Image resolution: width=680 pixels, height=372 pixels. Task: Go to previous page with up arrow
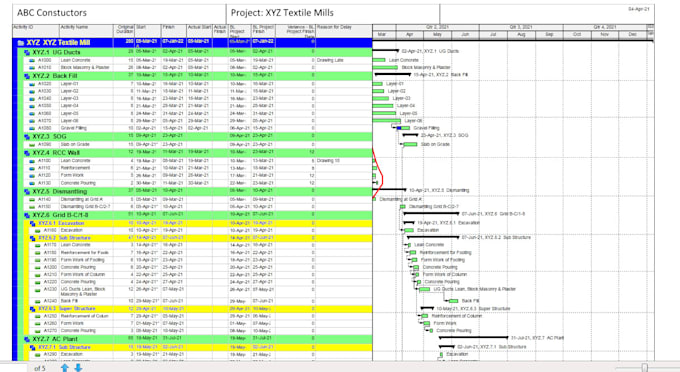pos(65,368)
